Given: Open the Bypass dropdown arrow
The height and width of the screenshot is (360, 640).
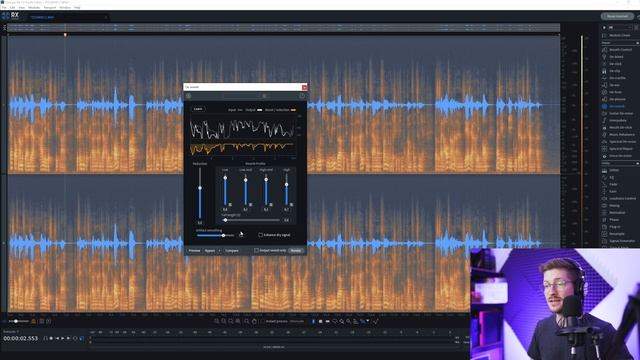Looking at the screenshot, I should click(x=219, y=251).
